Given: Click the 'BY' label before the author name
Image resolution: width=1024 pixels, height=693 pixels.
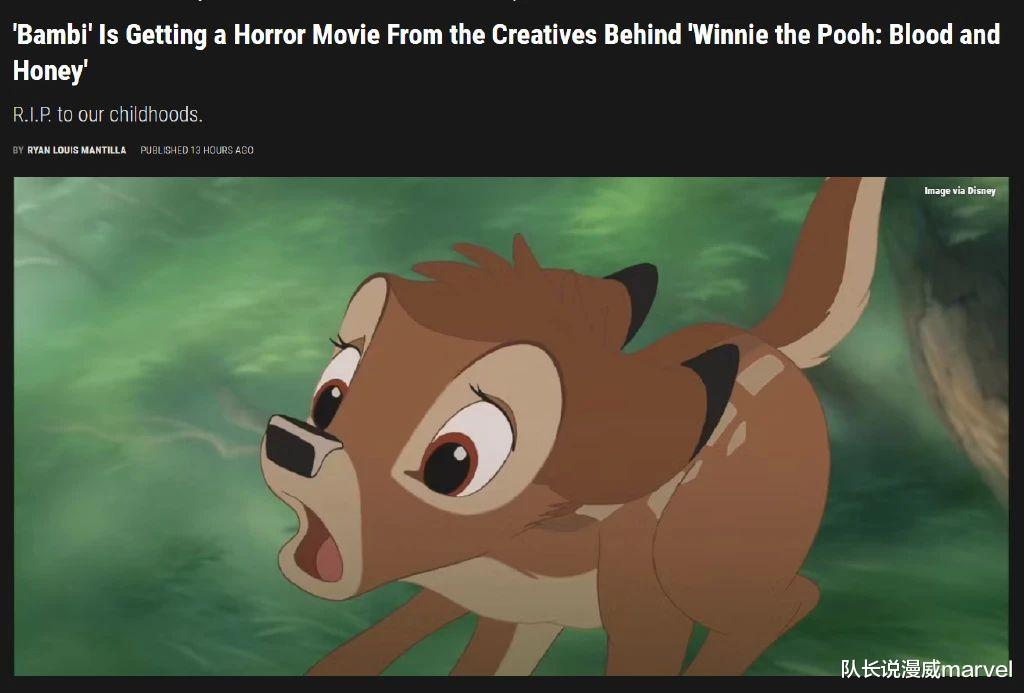Looking at the screenshot, I should pos(18,150).
